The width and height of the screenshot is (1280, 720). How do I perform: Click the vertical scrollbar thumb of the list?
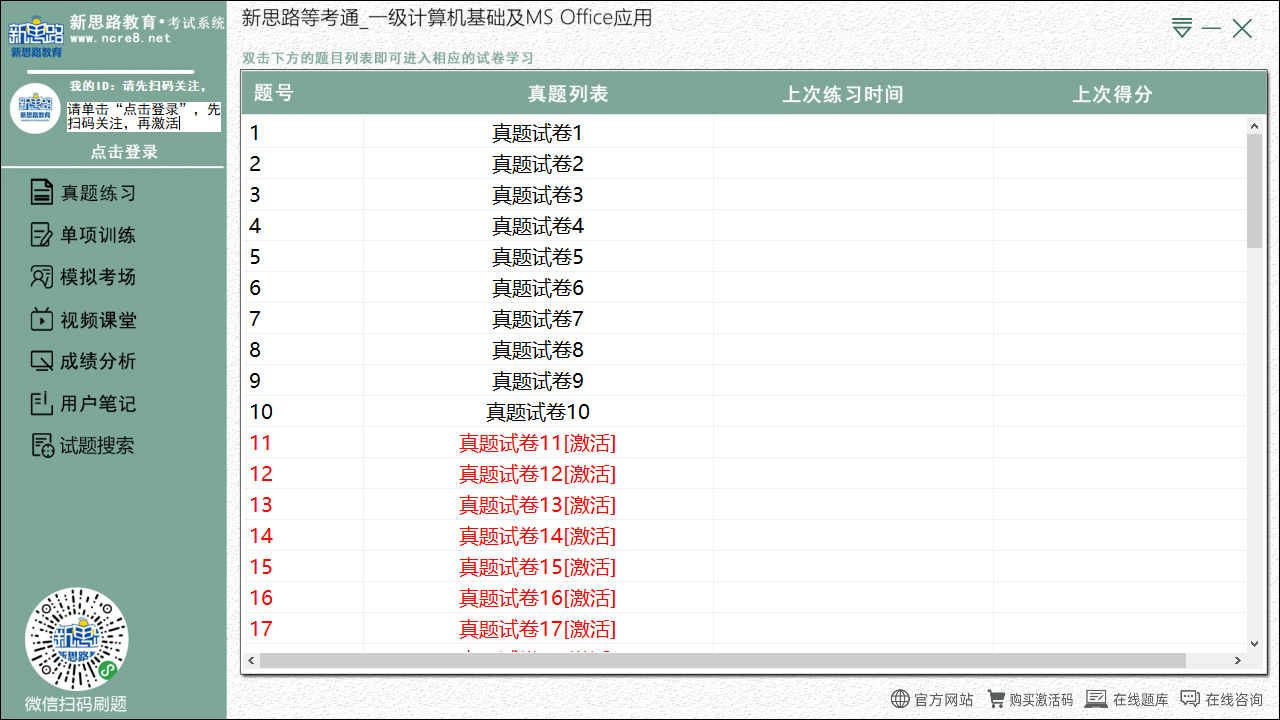1255,190
